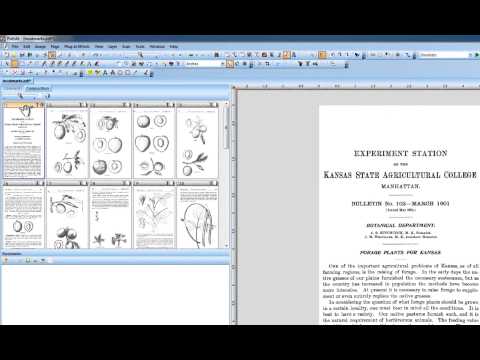The width and height of the screenshot is (480, 360).
Task: Click the thumbnail panel vertical scrollbar
Action: tap(226, 128)
